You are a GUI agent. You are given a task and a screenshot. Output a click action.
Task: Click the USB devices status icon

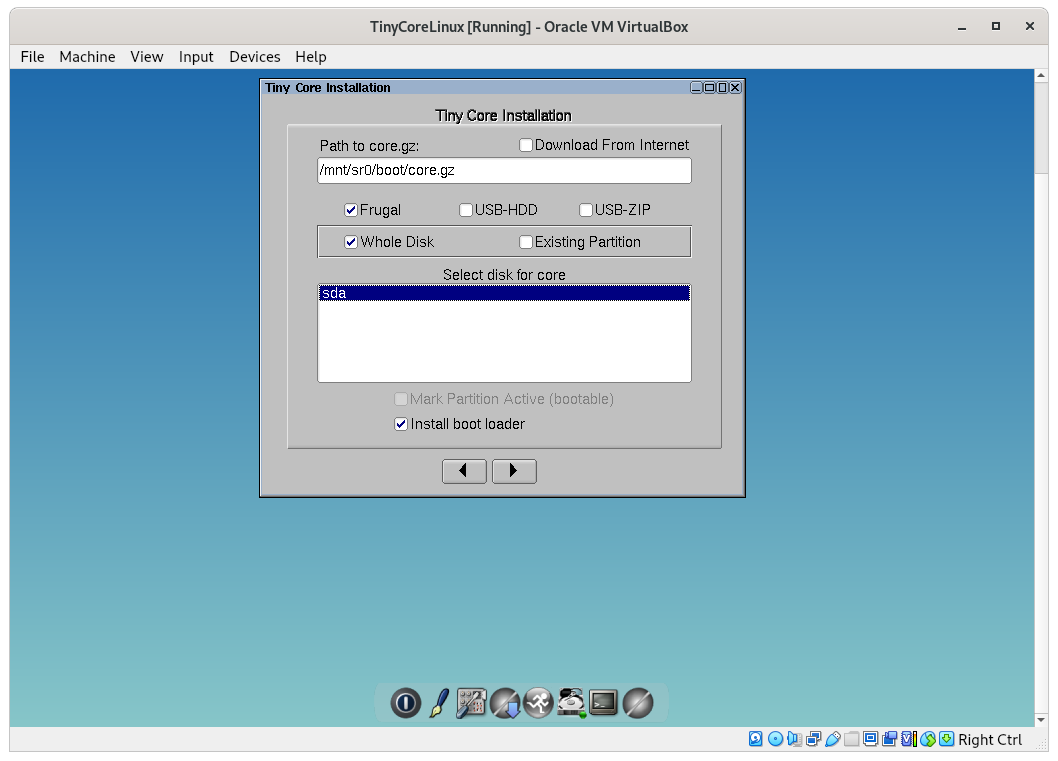(x=833, y=739)
